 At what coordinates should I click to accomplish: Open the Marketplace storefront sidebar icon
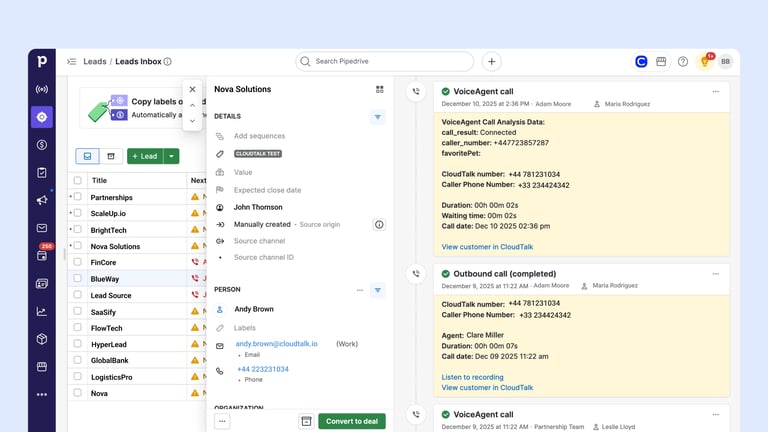point(42,366)
